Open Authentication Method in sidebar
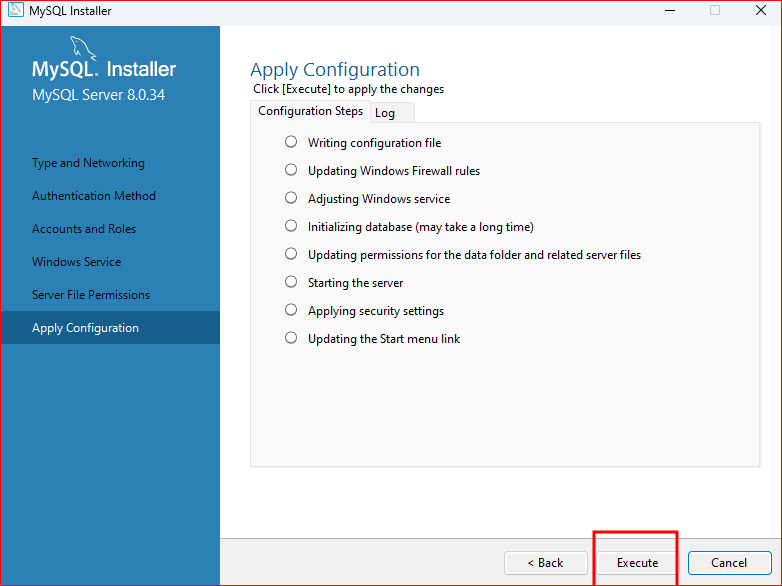Viewport: 782px width, 586px height. pyautogui.click(x=94, y=196)
